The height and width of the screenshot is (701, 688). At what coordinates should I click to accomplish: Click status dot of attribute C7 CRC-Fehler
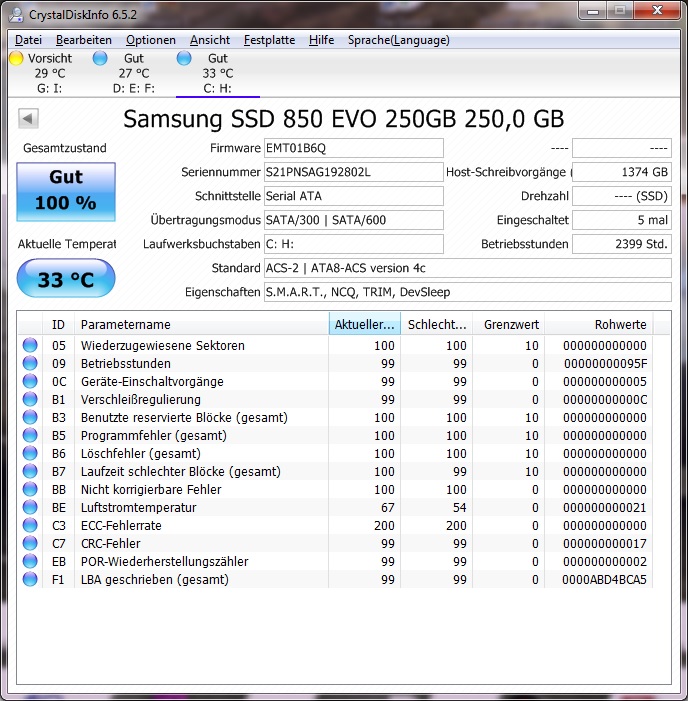pyautogui.click(x=30, y=543)
